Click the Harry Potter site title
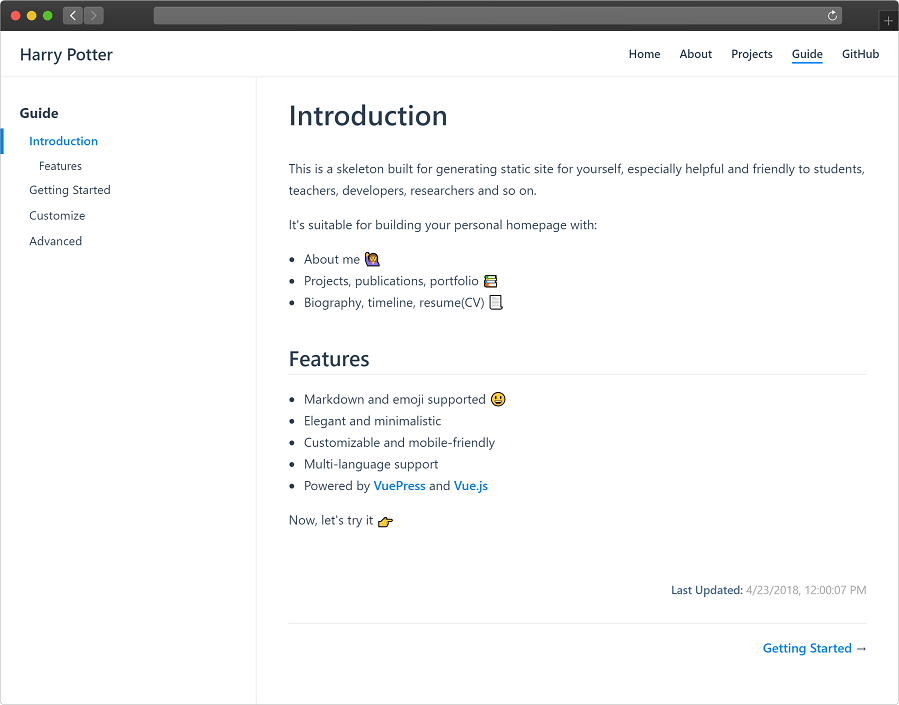 pos(67,54)
